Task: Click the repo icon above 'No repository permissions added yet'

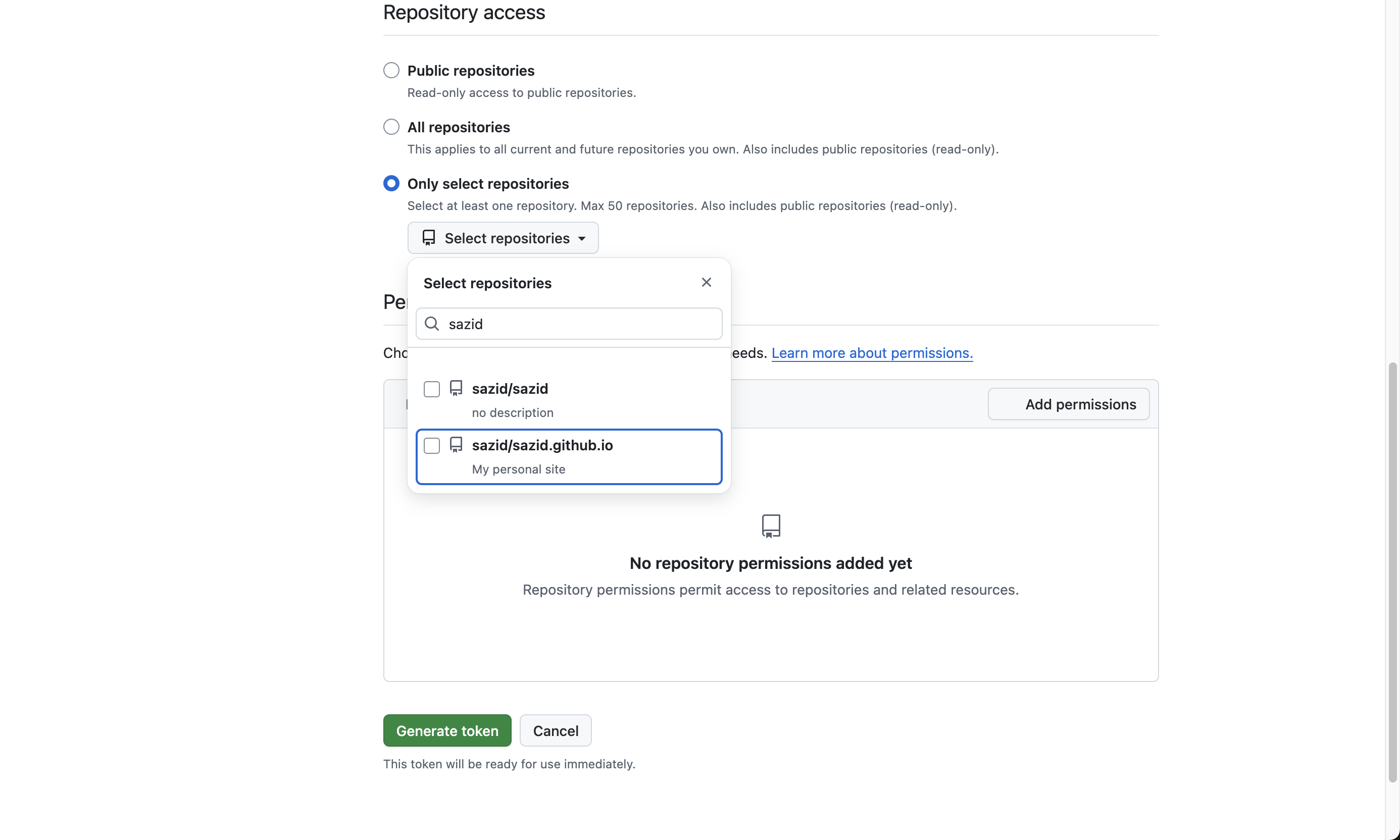Action: (x=771, y=526)
